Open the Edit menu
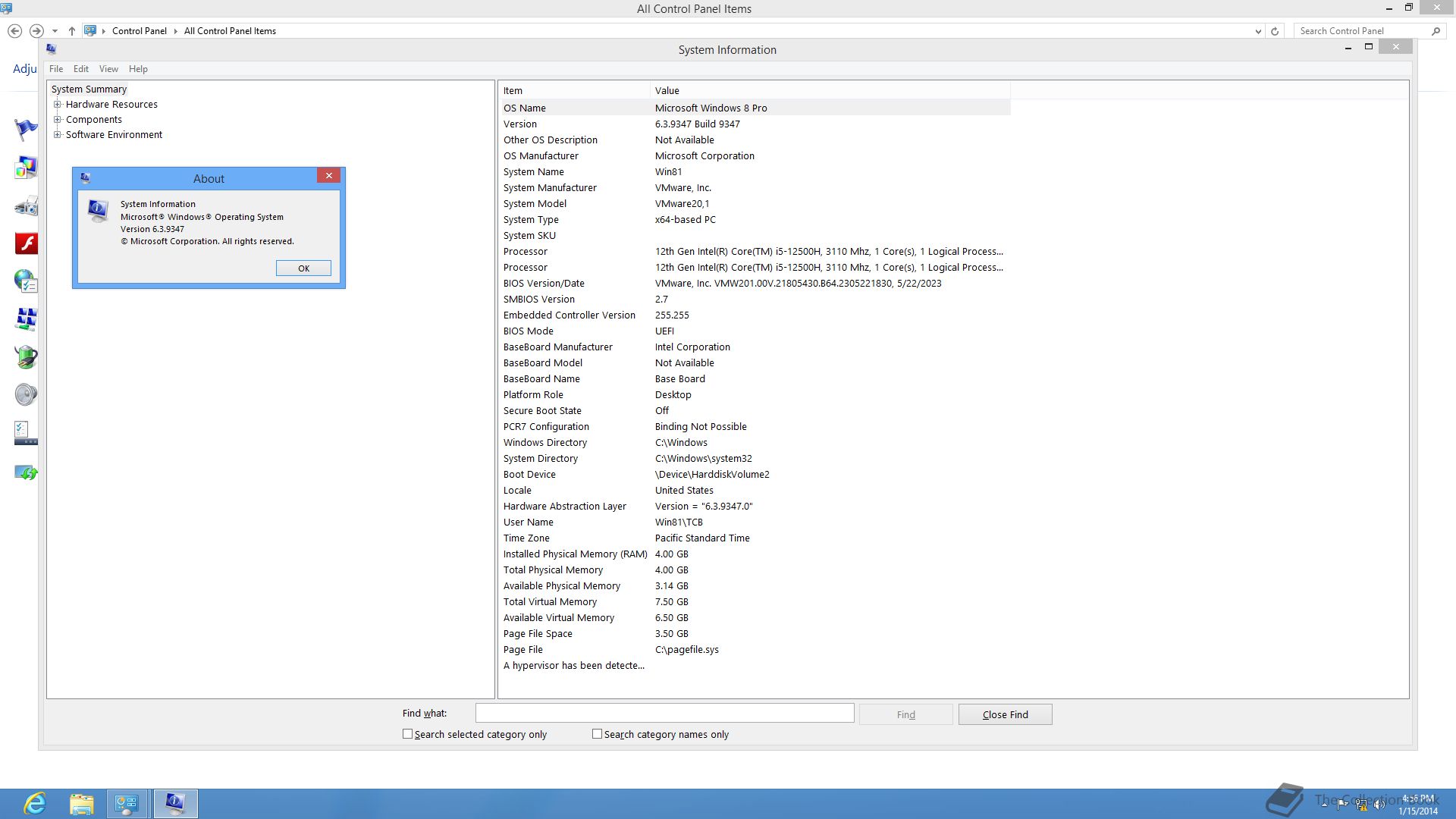The image size is (1456, 819). (81, 69)
